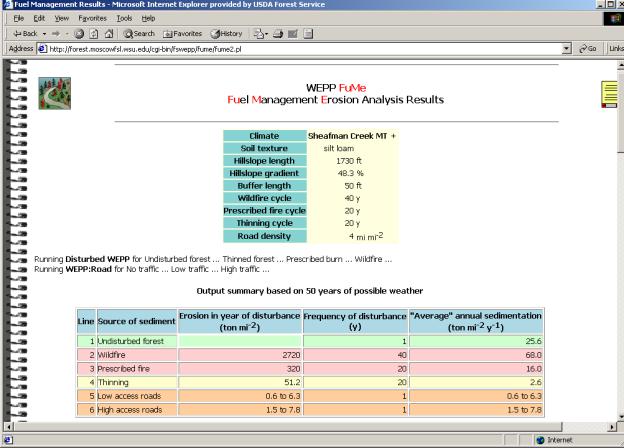Click the 'Thinning cycle' label
This screenshot has height=448, width=624.
coord(264,223)
